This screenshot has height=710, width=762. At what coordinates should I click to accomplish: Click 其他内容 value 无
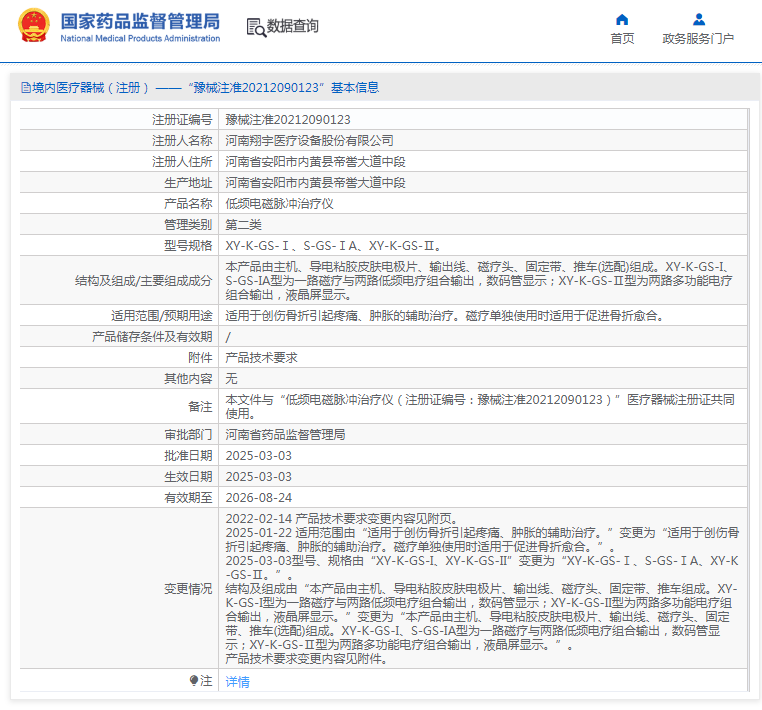pos(231,379)
